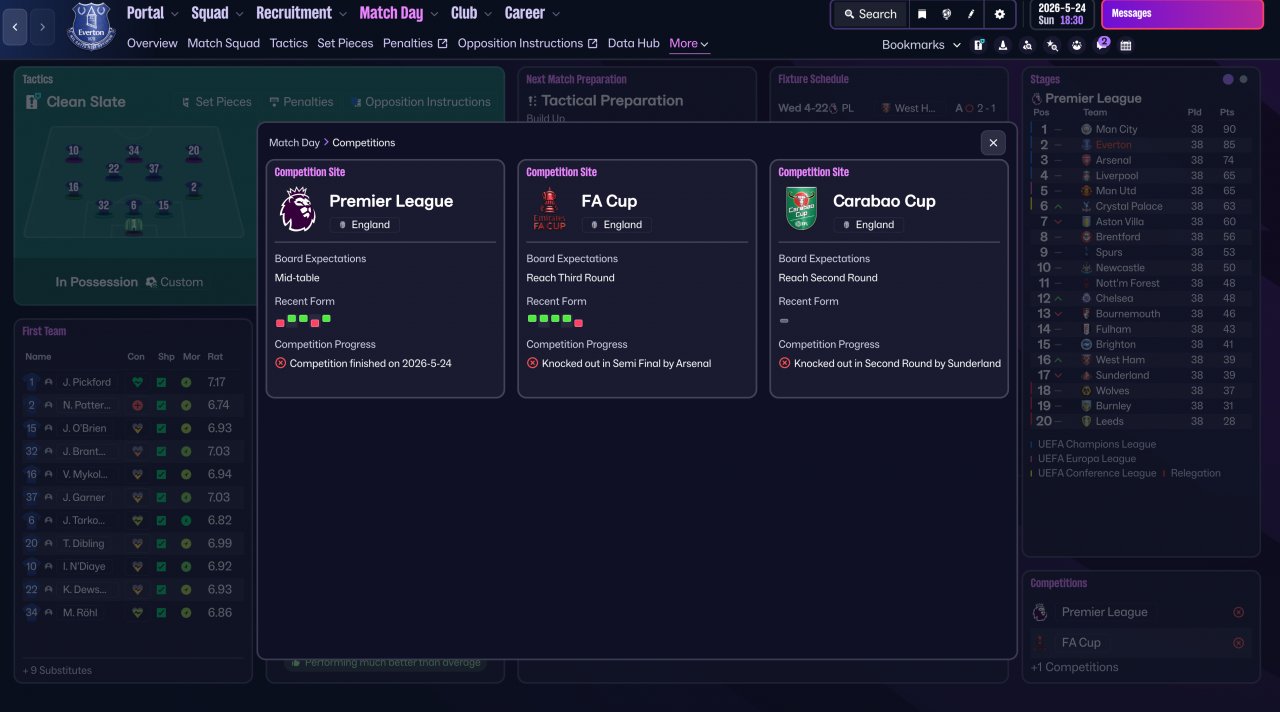Toggle first Stages page dot

(1228, 79)
